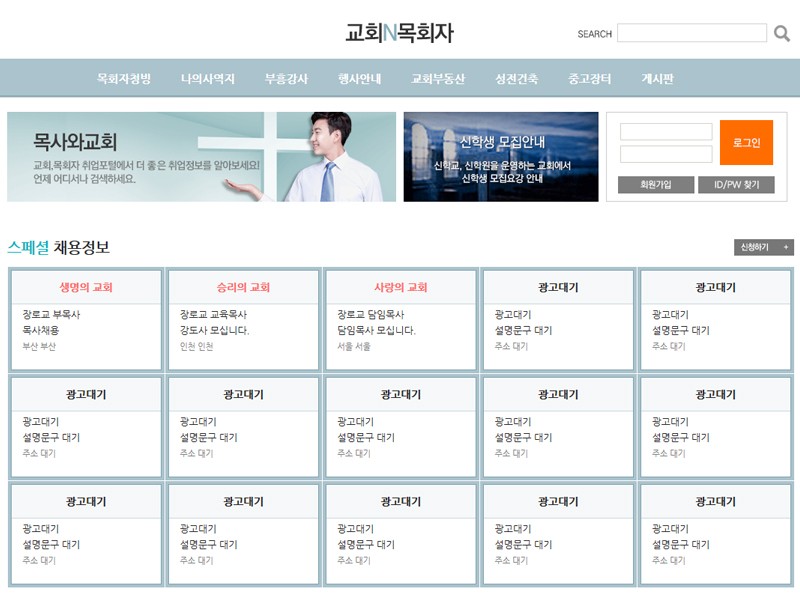Click the 담임목사 모십니다. text
Screen dimensions: 800x600
377,330
